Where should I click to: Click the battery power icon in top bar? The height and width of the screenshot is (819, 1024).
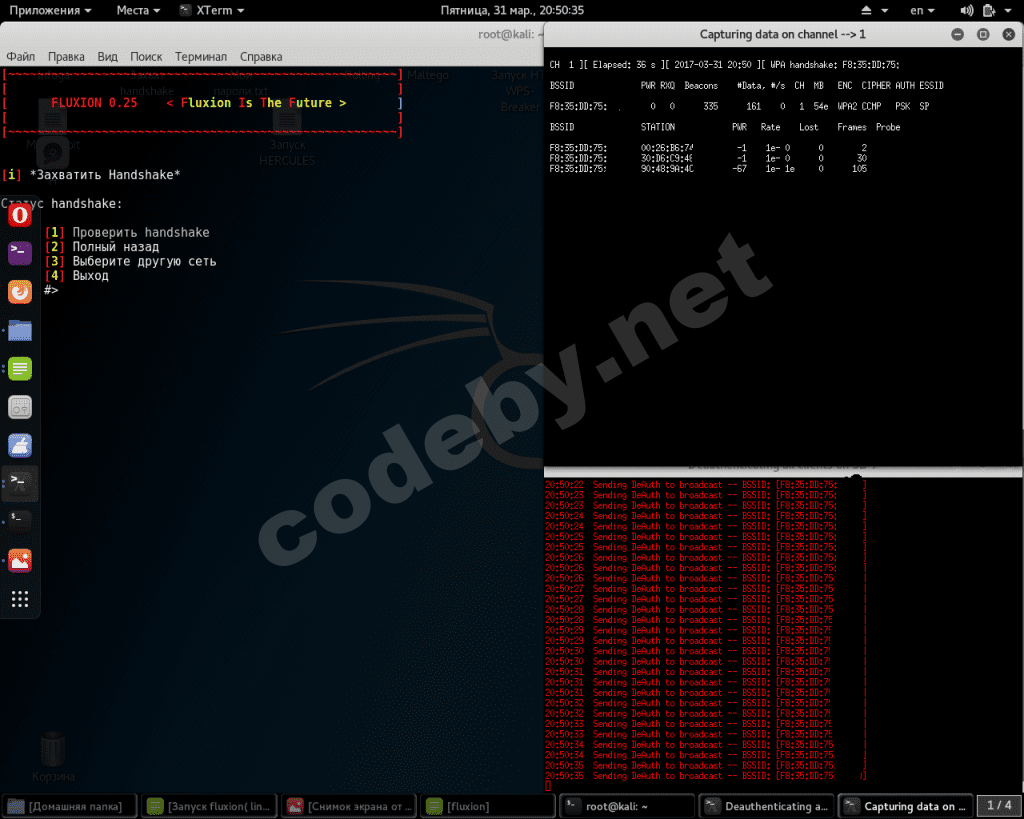coord(989,10)
